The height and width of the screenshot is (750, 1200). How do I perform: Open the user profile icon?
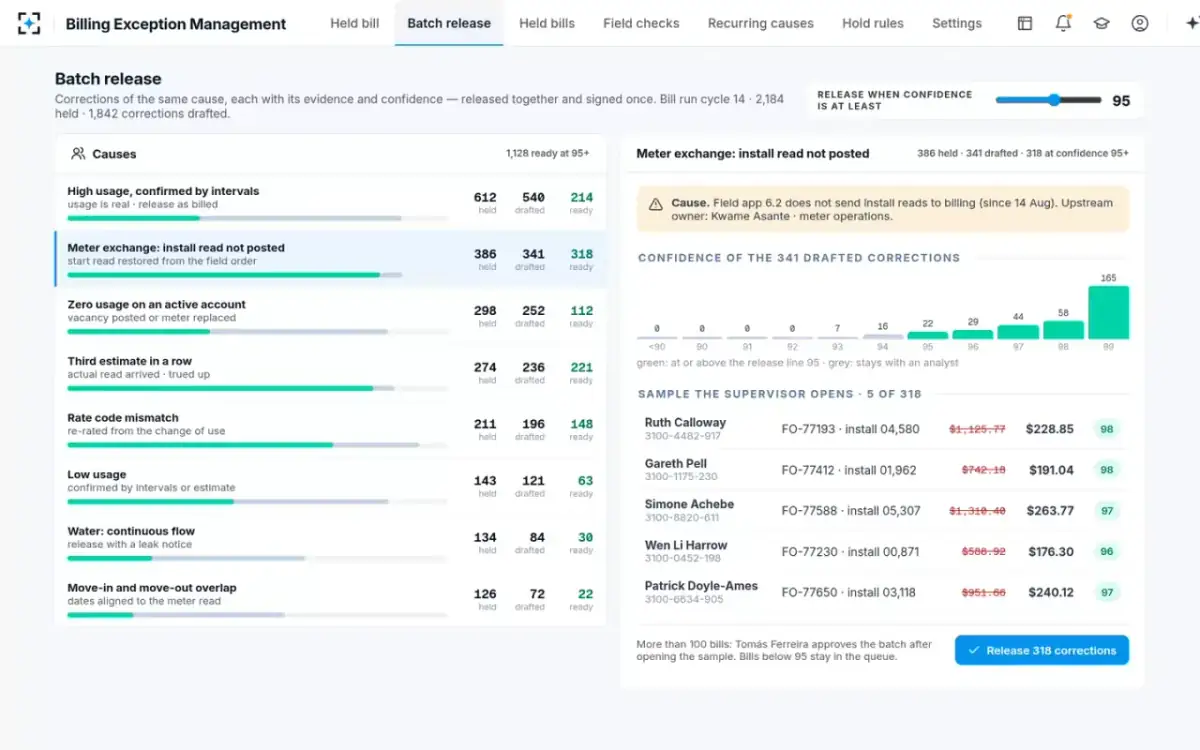1140,23
